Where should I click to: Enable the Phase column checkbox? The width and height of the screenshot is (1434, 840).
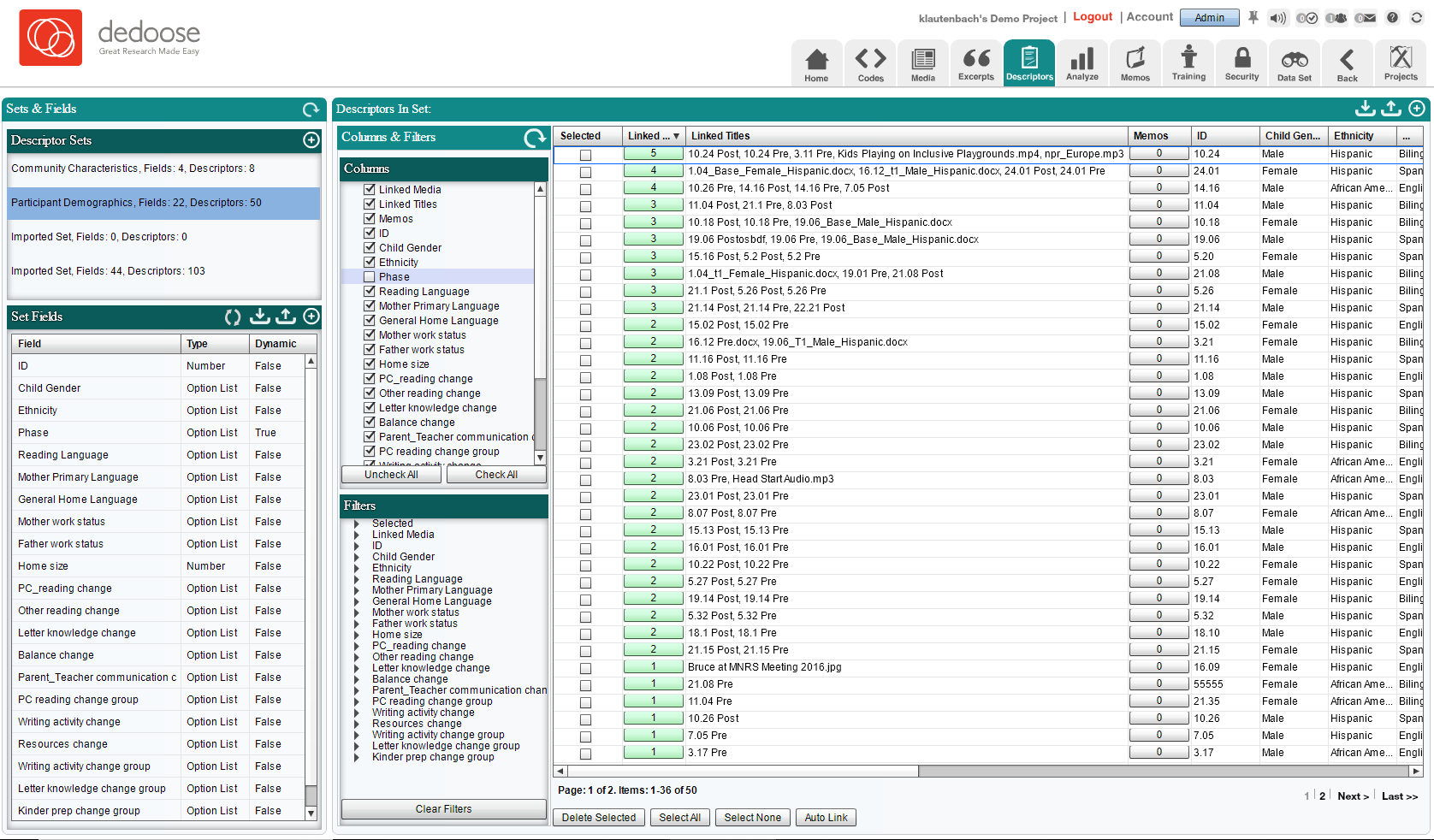(x=370, y=277)
